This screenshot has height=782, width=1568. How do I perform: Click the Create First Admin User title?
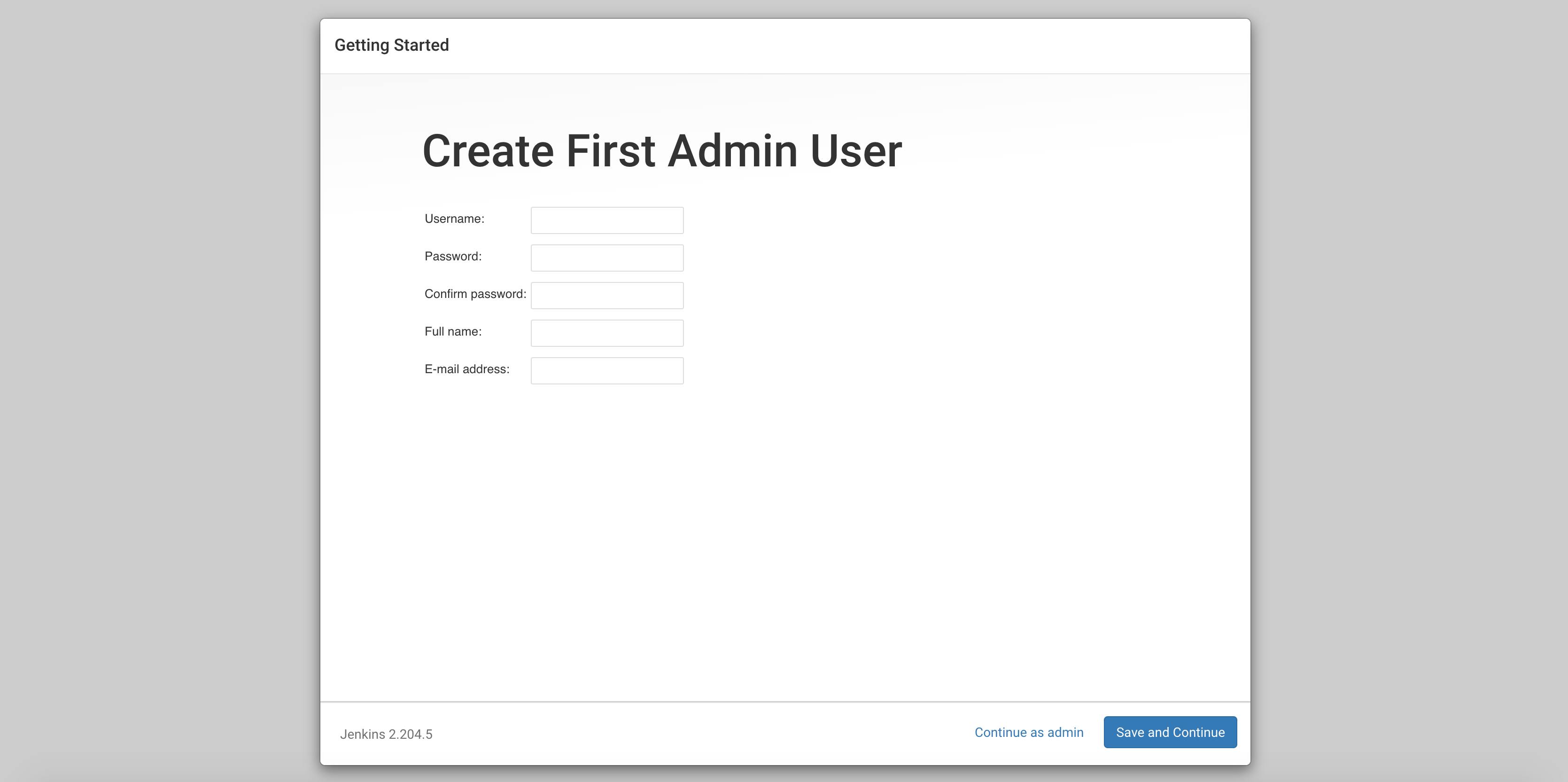tap(663, 150)
